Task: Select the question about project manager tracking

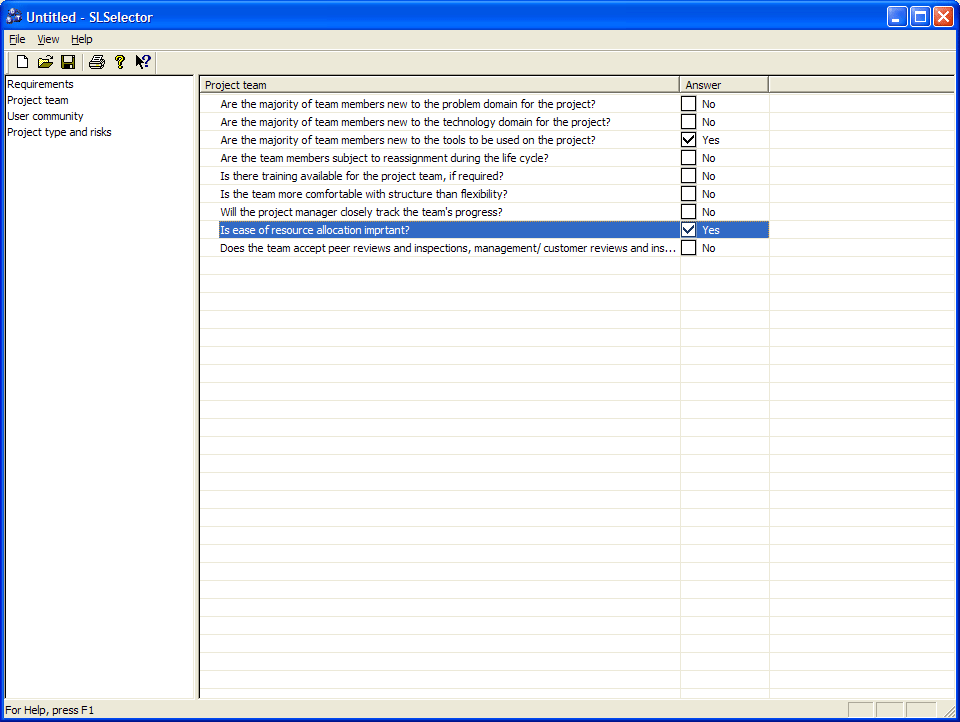Action: [x=361, y=212]
